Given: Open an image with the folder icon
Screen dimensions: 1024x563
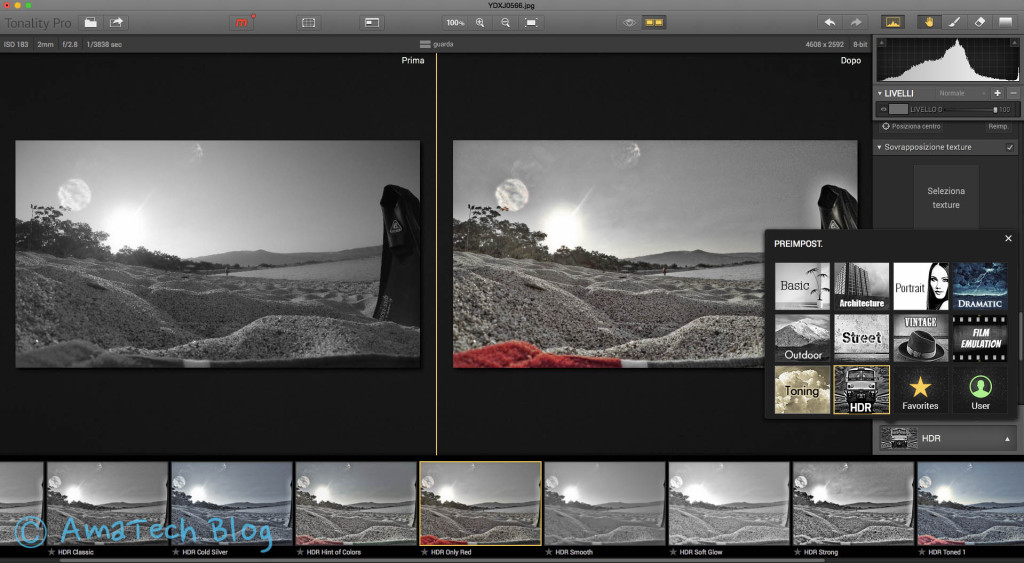Looking at the screenshot, I should 91,22.
